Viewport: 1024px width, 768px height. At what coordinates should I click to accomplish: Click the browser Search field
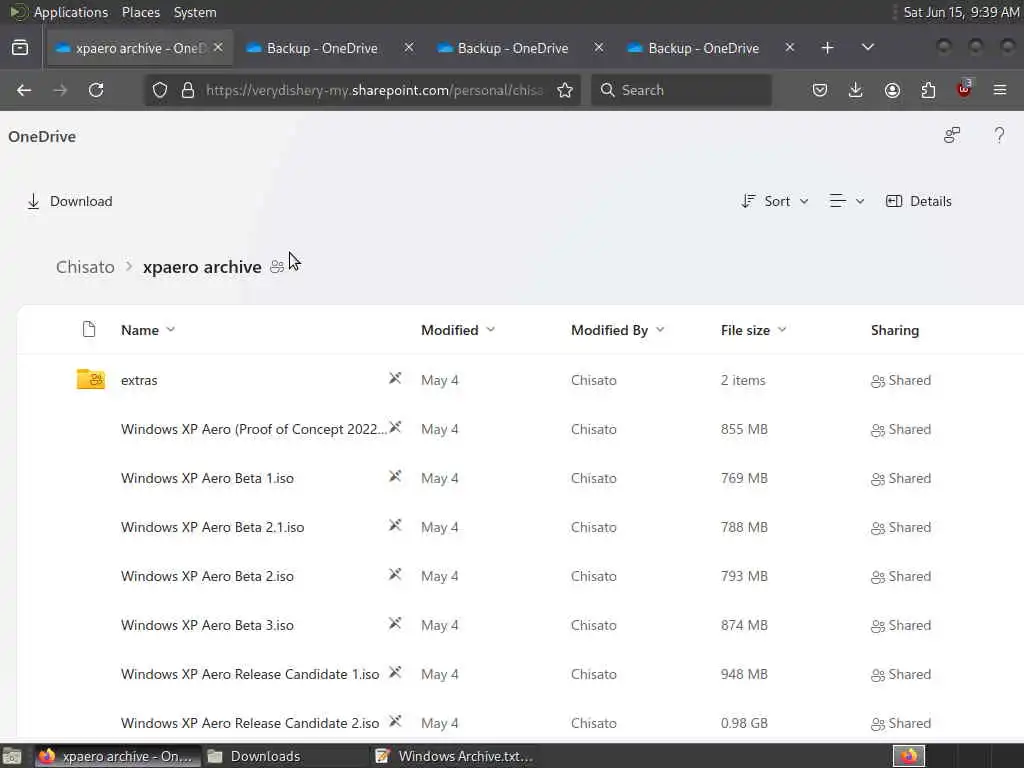pos(682,90)
